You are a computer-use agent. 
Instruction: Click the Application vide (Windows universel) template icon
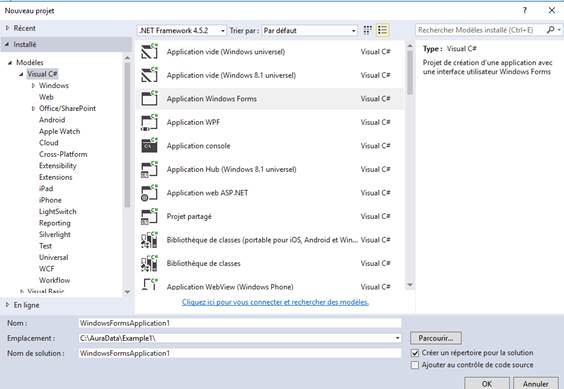pos(149,51)
